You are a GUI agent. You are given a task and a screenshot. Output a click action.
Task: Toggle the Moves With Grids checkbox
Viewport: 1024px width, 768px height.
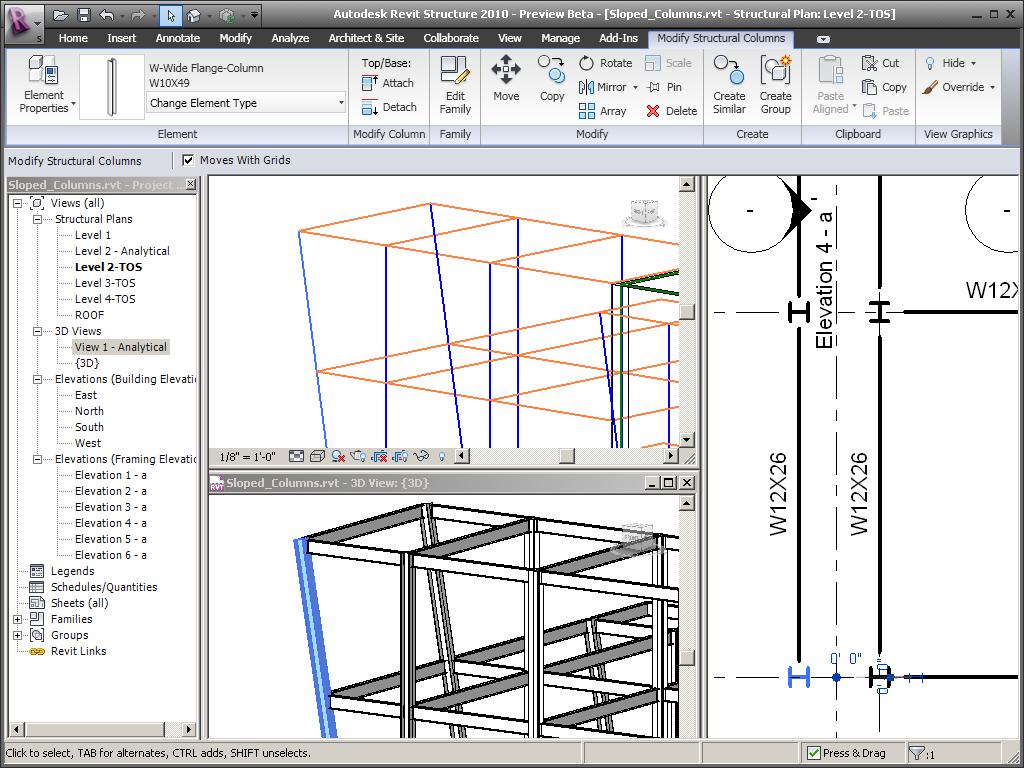(x=187, y=160)
